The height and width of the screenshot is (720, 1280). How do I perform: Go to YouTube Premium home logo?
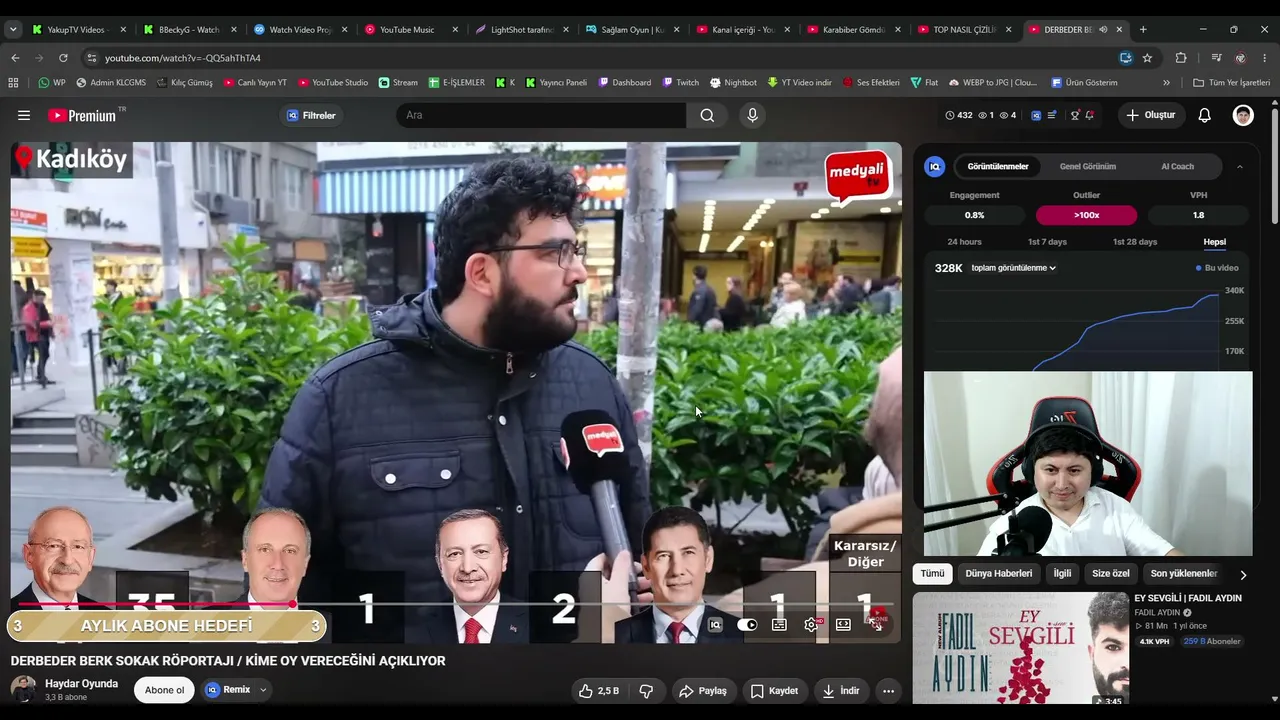(82, 115)
